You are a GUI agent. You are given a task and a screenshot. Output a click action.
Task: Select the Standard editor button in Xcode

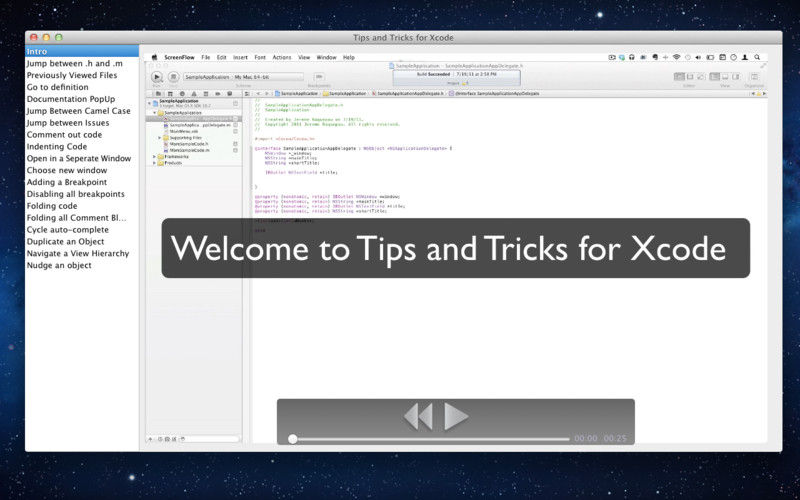[679, 77]
